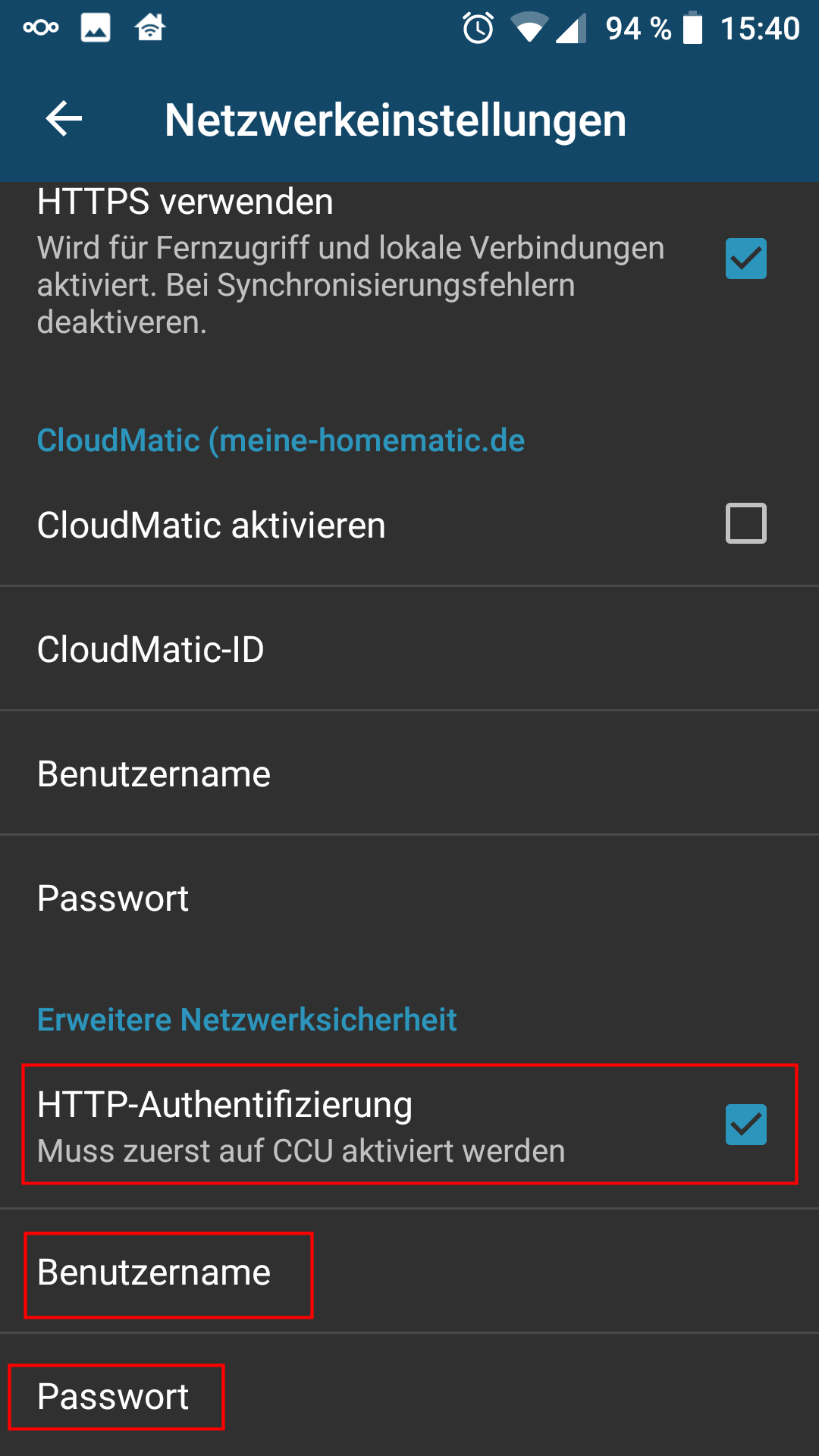Uncheck the HTTPS verwenden checkbox
This screenshot has height=1456, width=819.
point(746,259)
